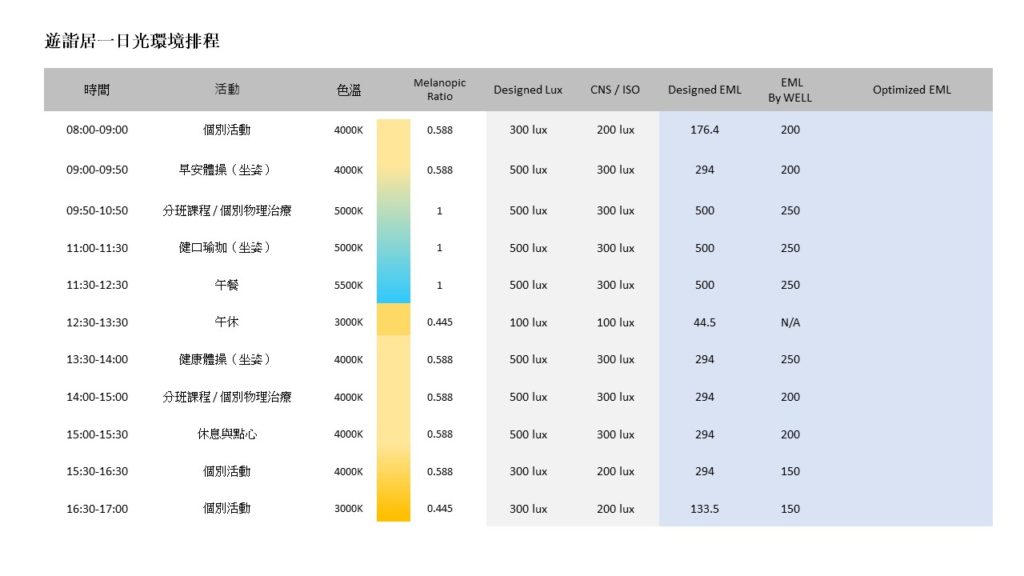Click the Melanopic Ratio column header

click(440, 89)
